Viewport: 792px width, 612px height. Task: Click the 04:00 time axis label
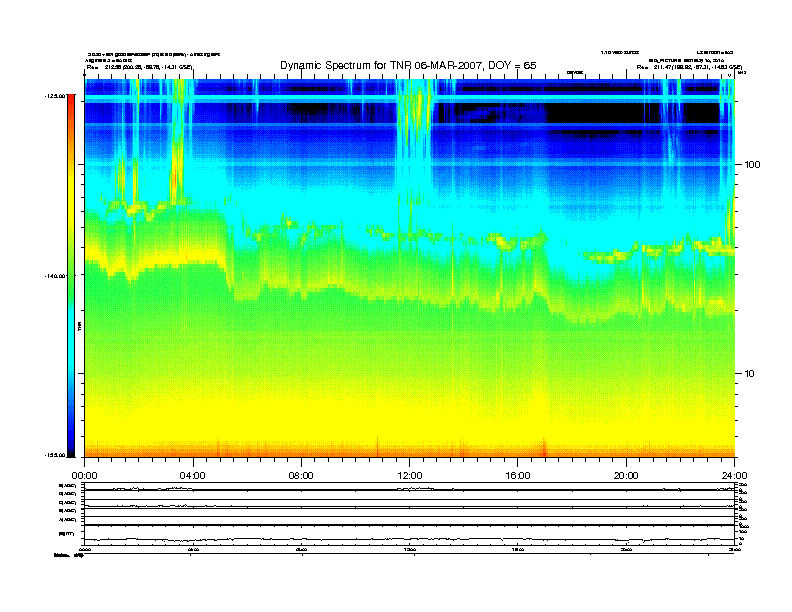pyautogui.click(x=193, y=476)
